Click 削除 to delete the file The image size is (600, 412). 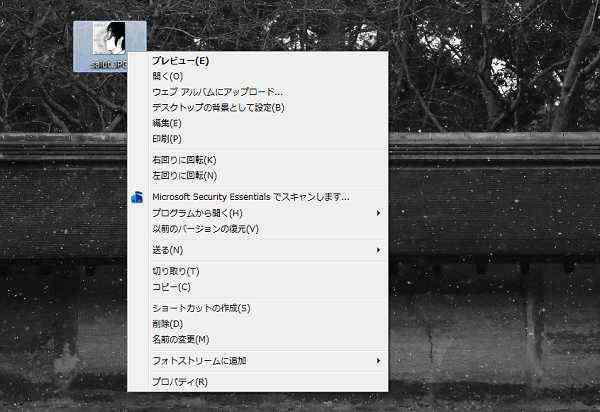(x=167, y=324)
